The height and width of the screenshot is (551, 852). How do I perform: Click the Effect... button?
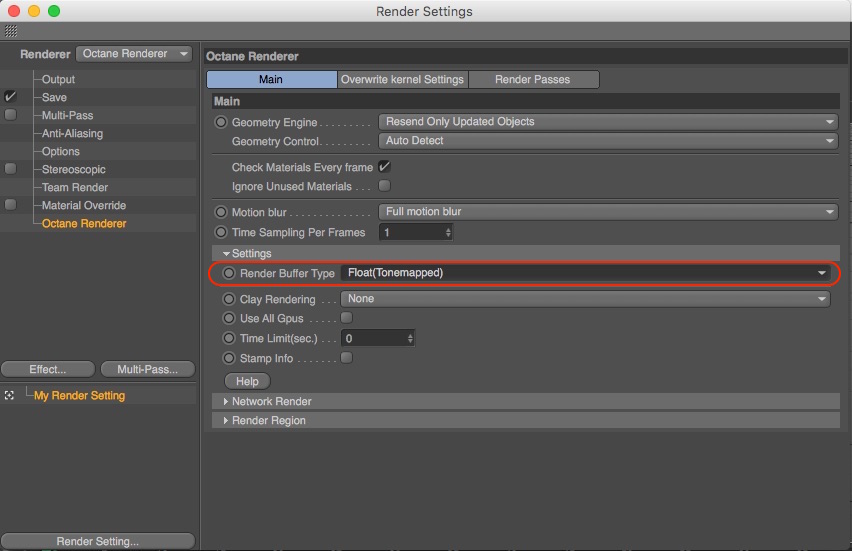(x=48, y=370)
